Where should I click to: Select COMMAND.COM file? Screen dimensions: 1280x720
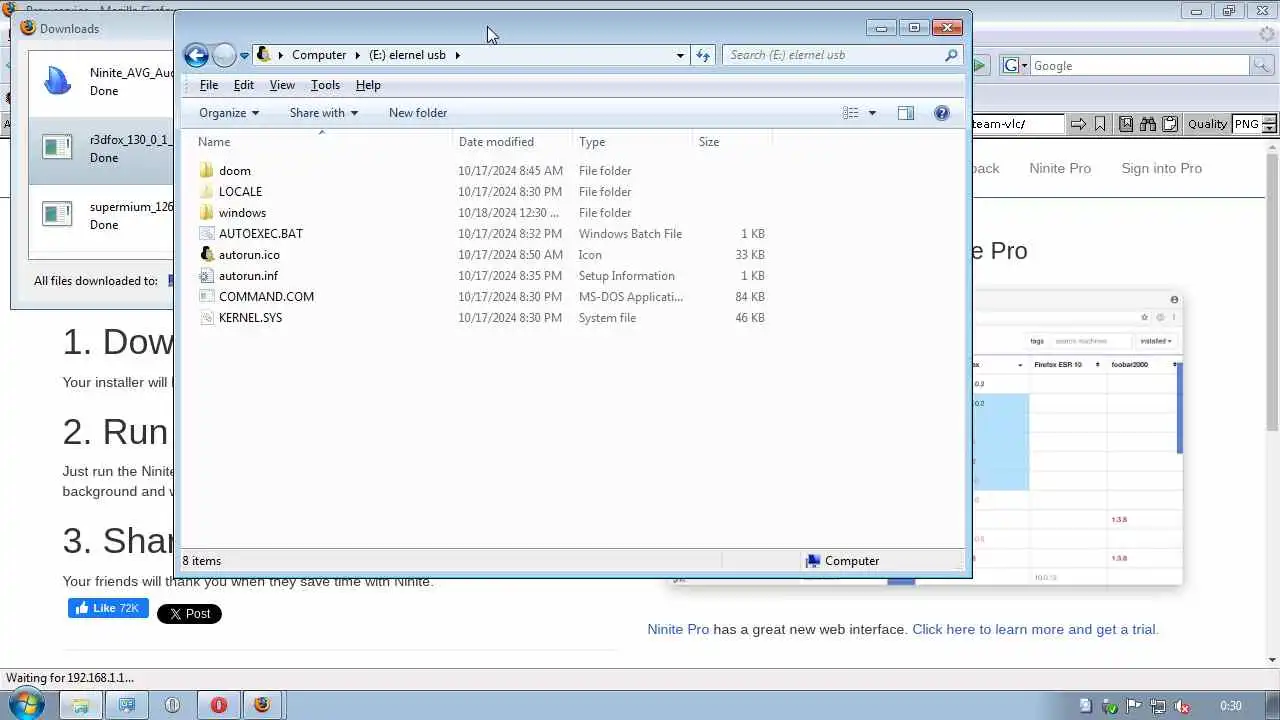(266, 297)
